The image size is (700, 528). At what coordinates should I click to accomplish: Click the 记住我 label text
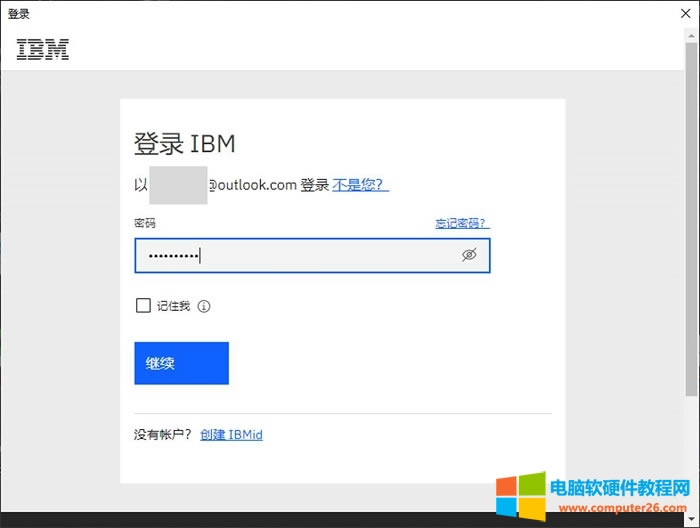click(173, 306)
